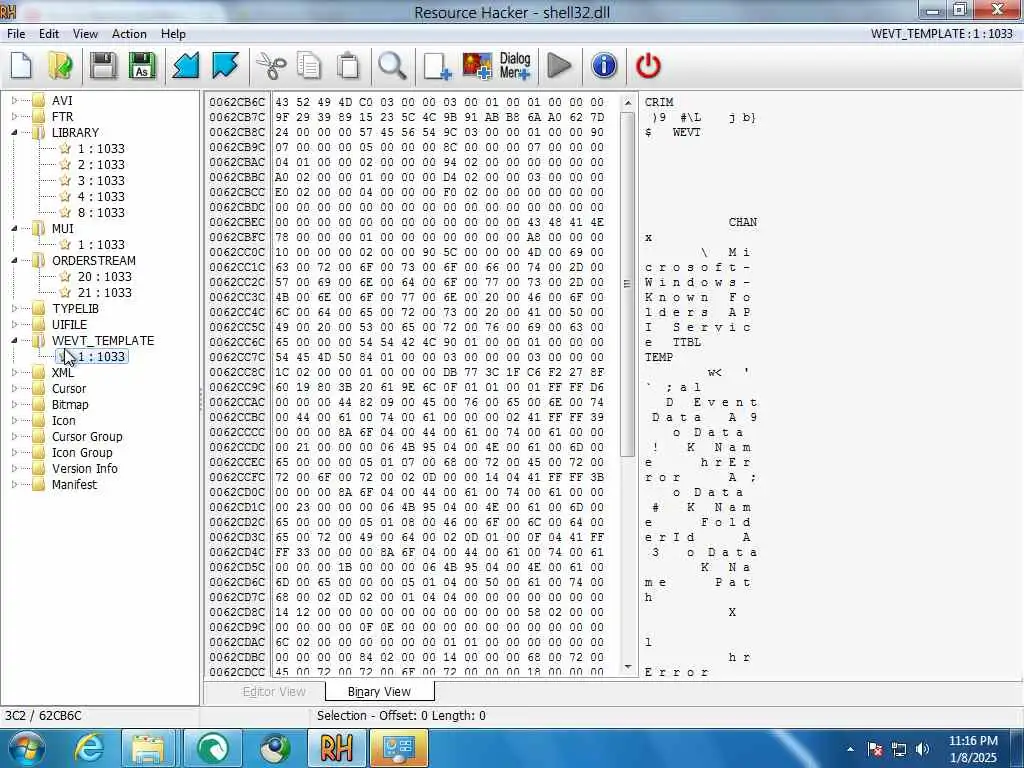Click the volume speaker tray icon
Screen dimensions: 1024x768
click(x=922, y=749)
